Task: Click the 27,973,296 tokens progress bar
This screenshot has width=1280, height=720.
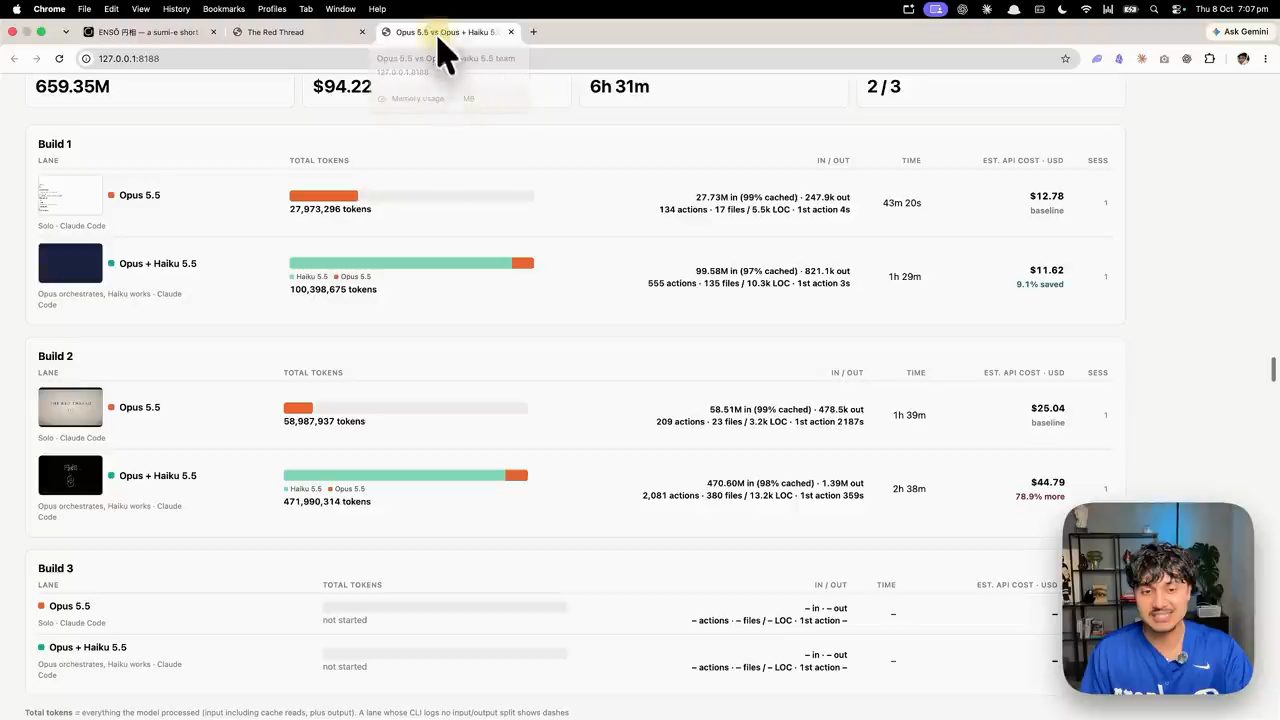Action: pyautogui.click(x=412, y=196)
